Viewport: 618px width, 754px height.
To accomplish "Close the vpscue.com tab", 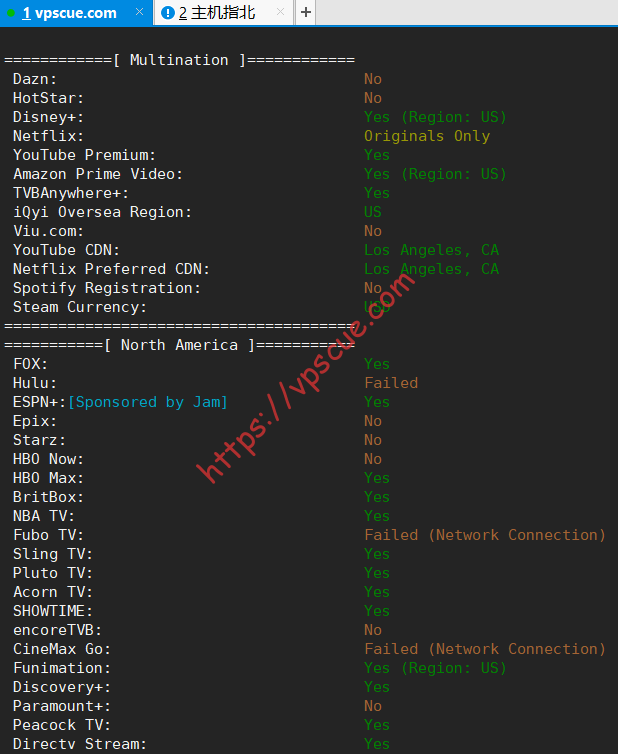I will coord(139,12).
